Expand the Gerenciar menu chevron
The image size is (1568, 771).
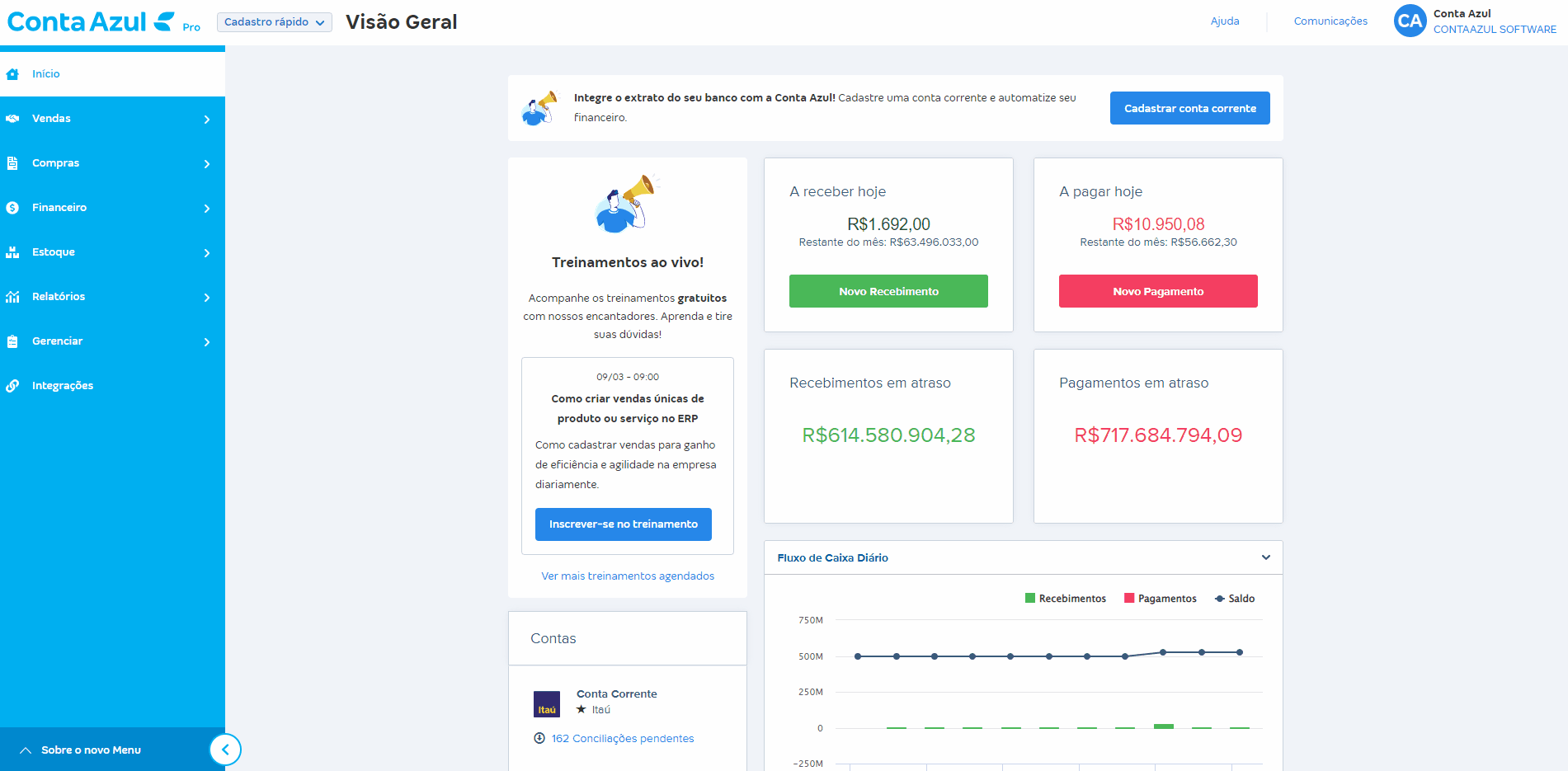click(x=207, y=342)
